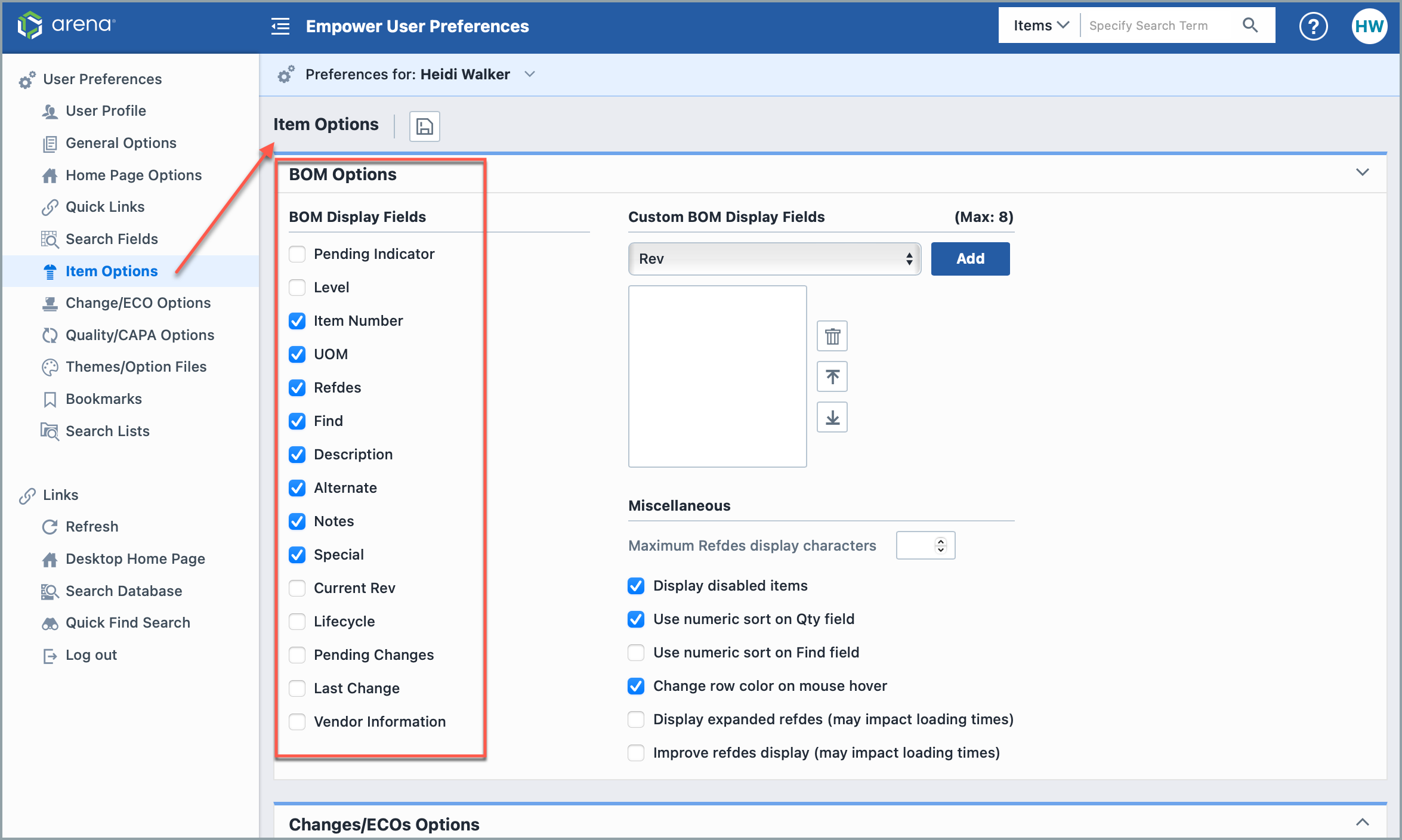Click the Add button for custom fields
This screenshot has height=840, width=1402.
(x=970, y=258)
